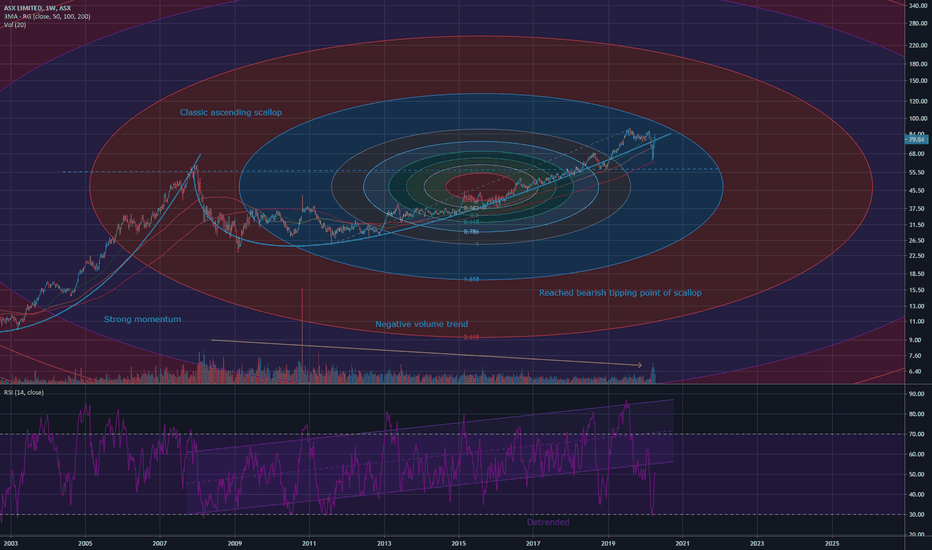Screen dimensions: 932x550
Task: Click the 2007 label on time axis
Action: 160,543
